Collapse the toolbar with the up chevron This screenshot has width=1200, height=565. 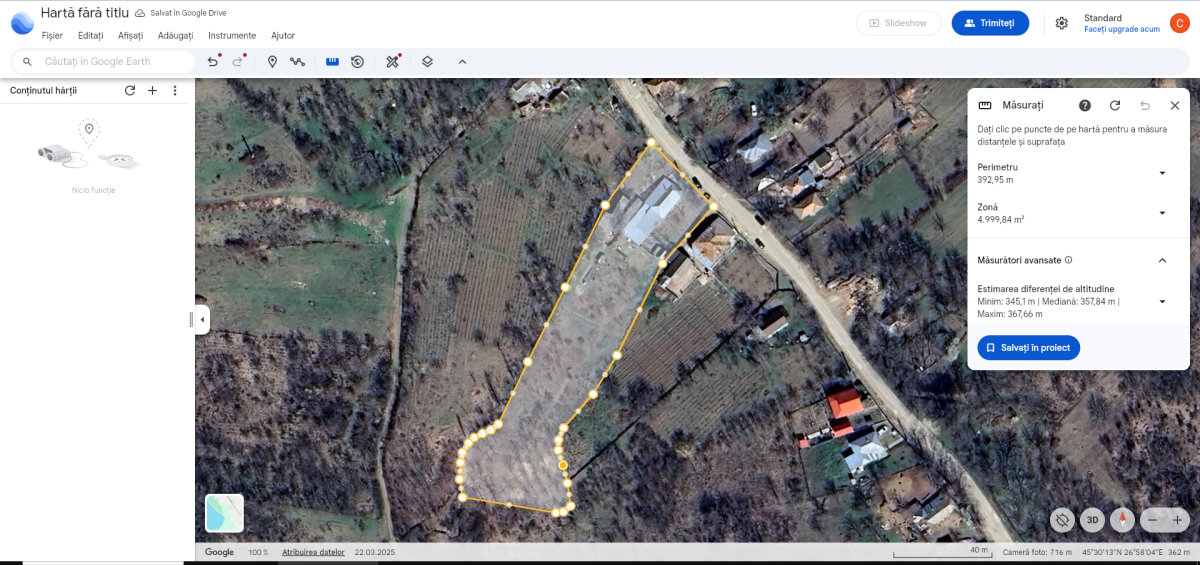[462, 61]
